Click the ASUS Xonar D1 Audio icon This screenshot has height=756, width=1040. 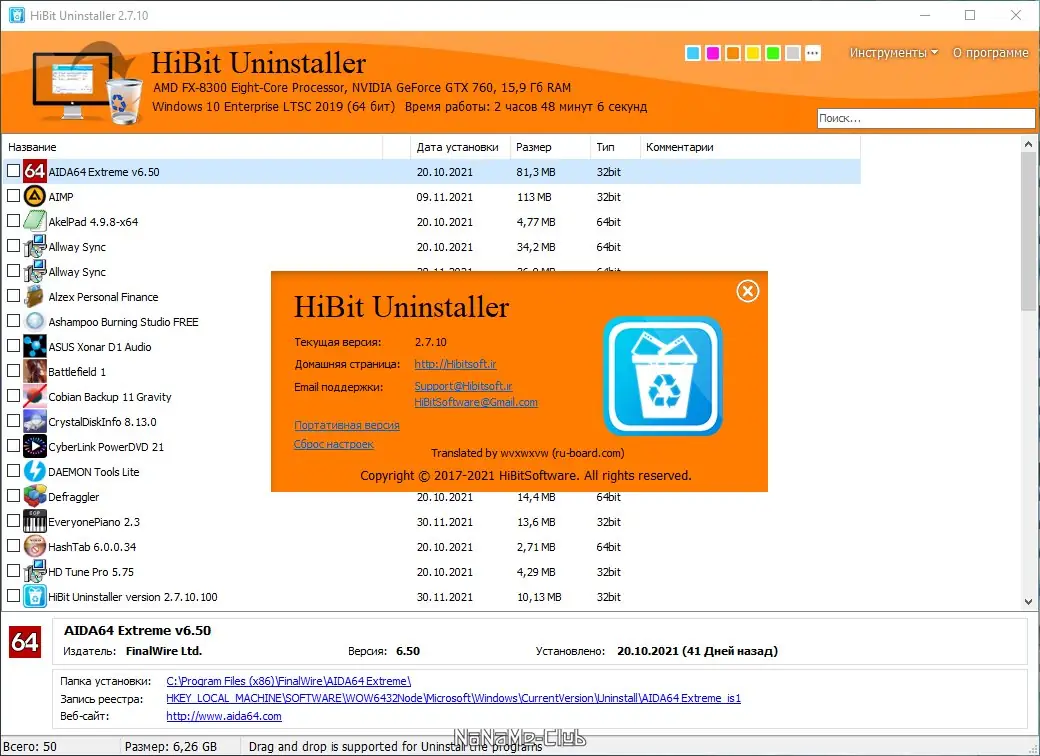click(x=34, y=347)
